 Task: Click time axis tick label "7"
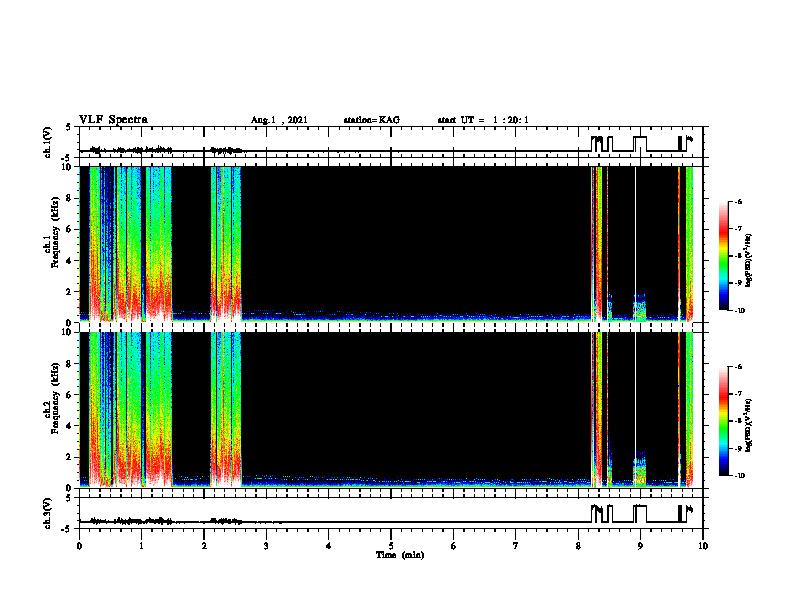[x=516, y=546]
